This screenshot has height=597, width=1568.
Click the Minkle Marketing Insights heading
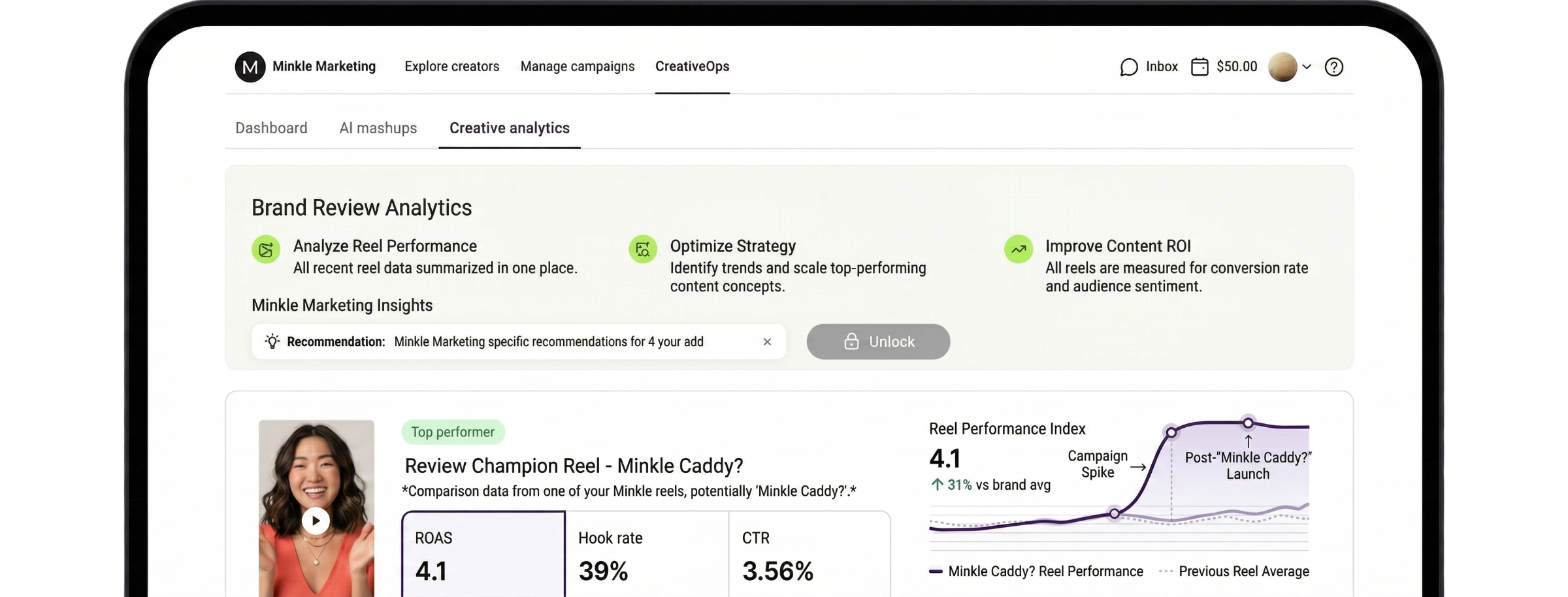coord(342,306)
